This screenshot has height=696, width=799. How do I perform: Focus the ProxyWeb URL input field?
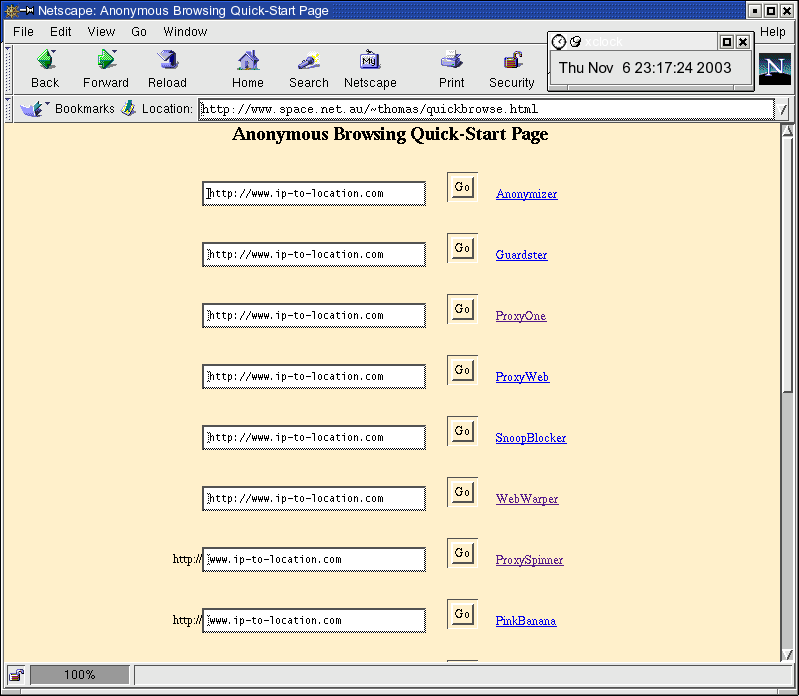[x=314, y=377]
